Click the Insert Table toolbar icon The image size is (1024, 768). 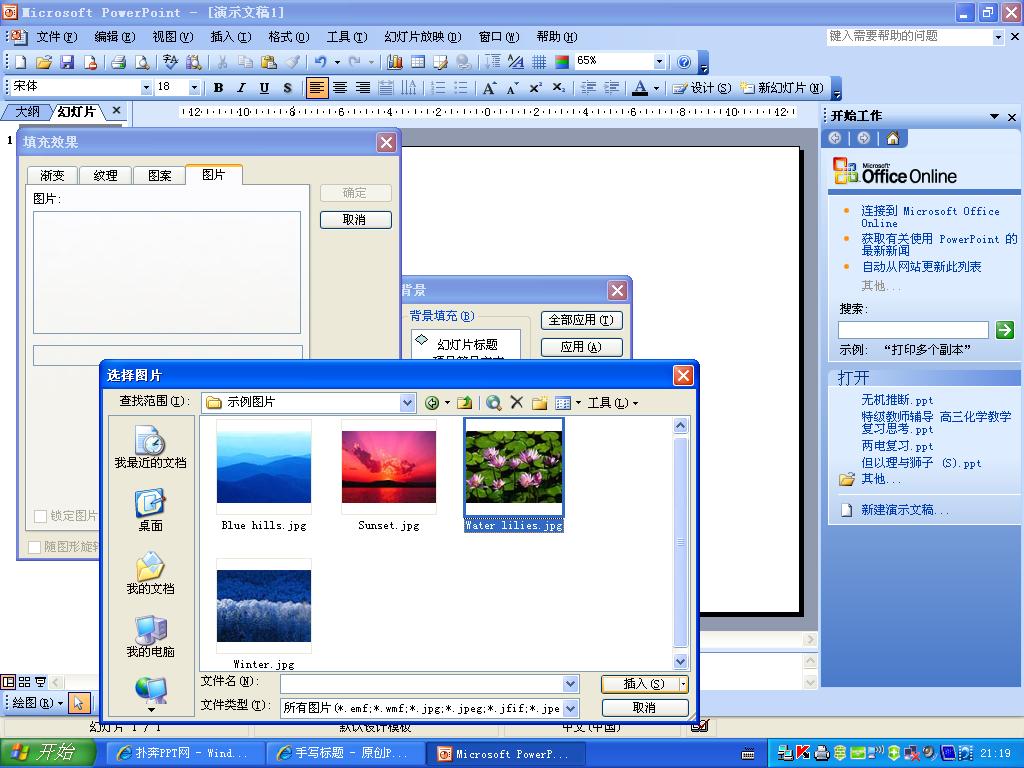click(418, 62)
